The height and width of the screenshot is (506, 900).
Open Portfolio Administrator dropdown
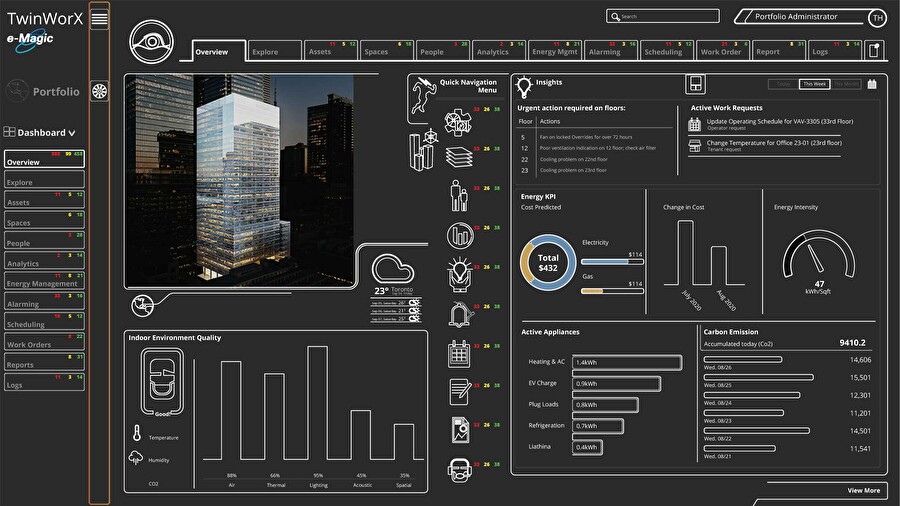(x=801, y=17)
